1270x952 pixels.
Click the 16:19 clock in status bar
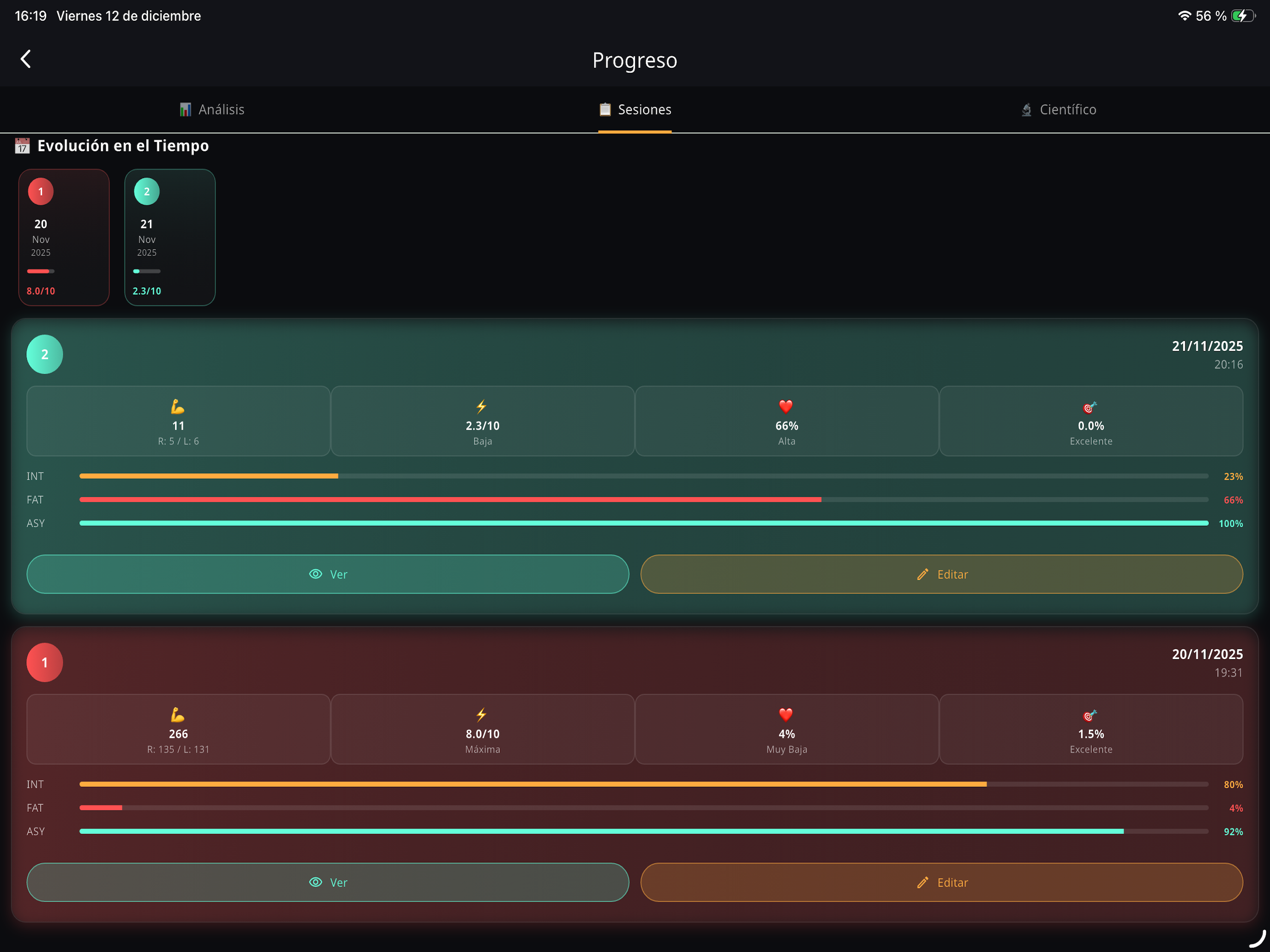(30, 16)
